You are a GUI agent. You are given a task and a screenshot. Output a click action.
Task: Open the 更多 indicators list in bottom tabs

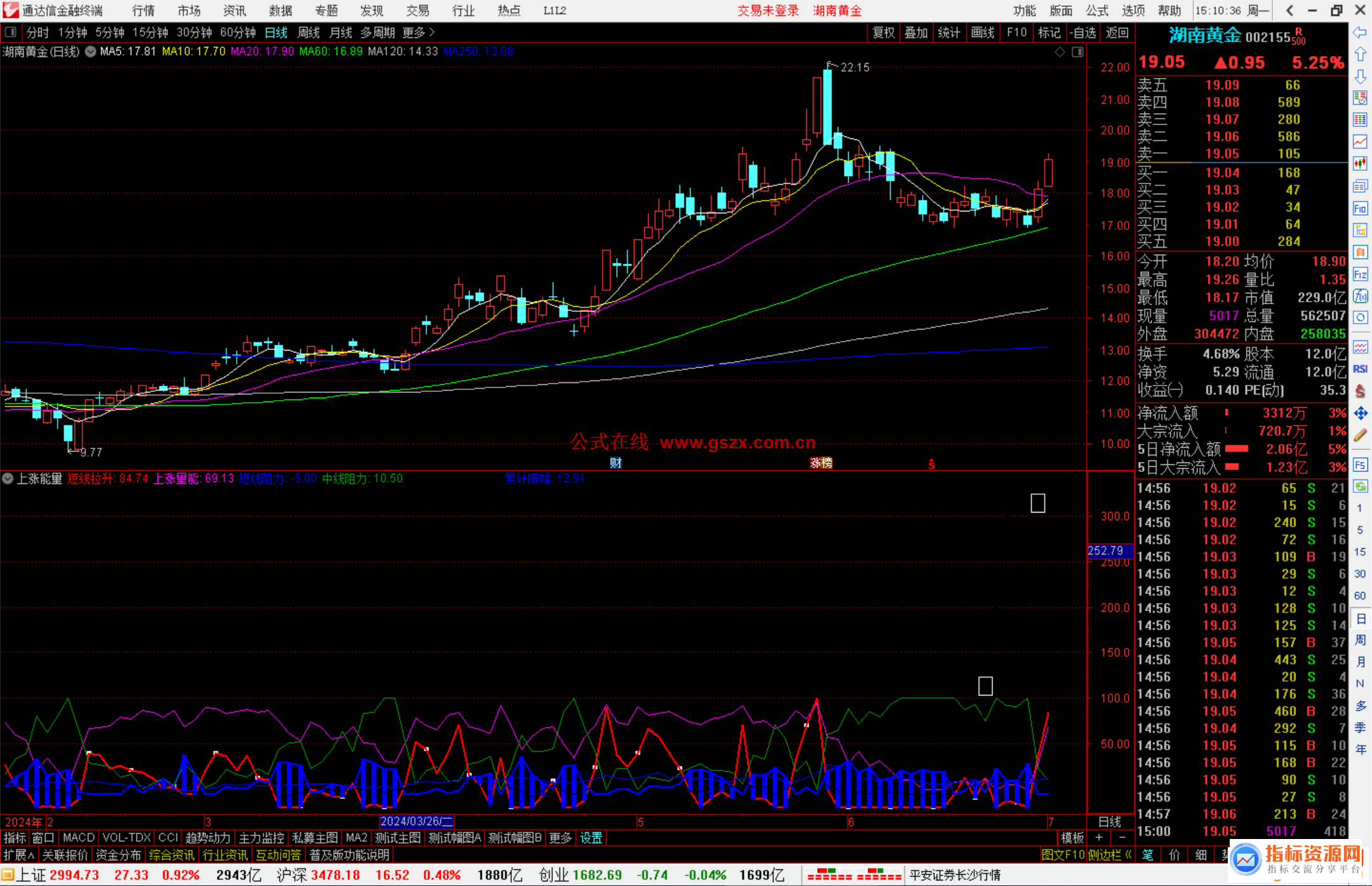tap(560, 838)
